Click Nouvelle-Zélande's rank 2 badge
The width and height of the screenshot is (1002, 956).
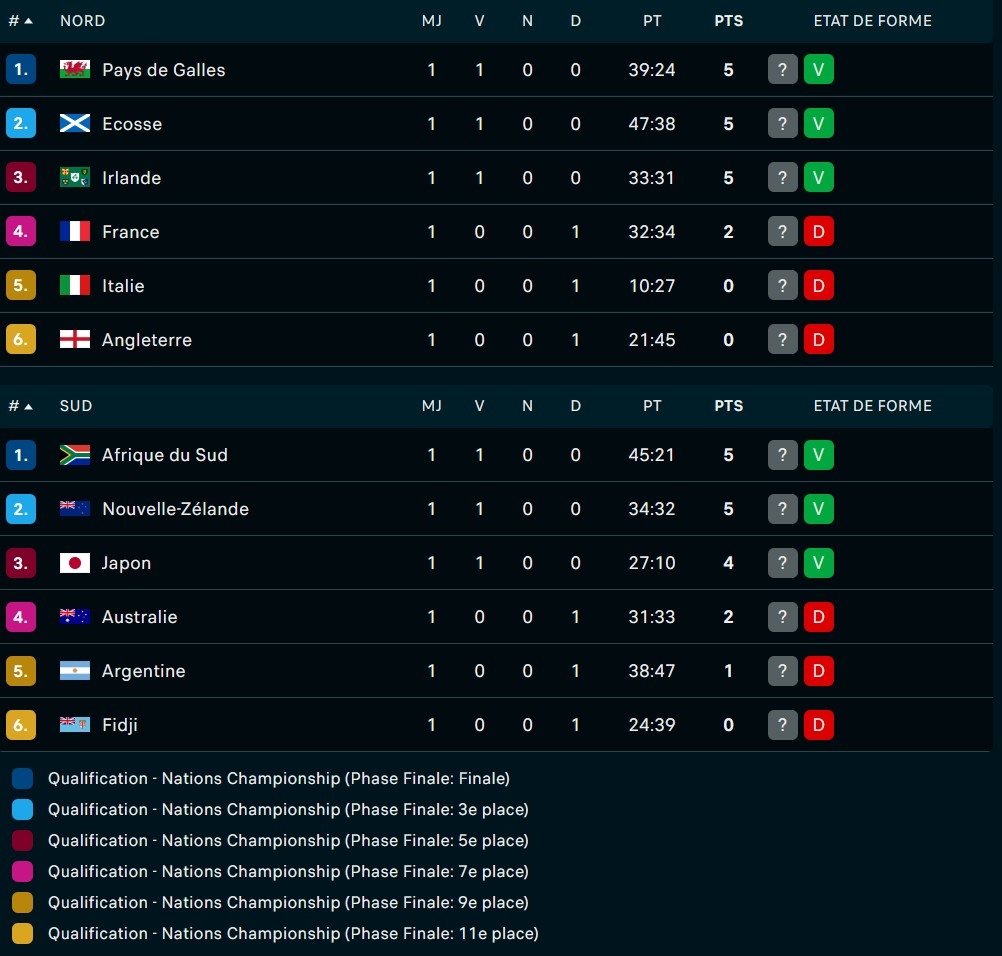click(20, 509)
